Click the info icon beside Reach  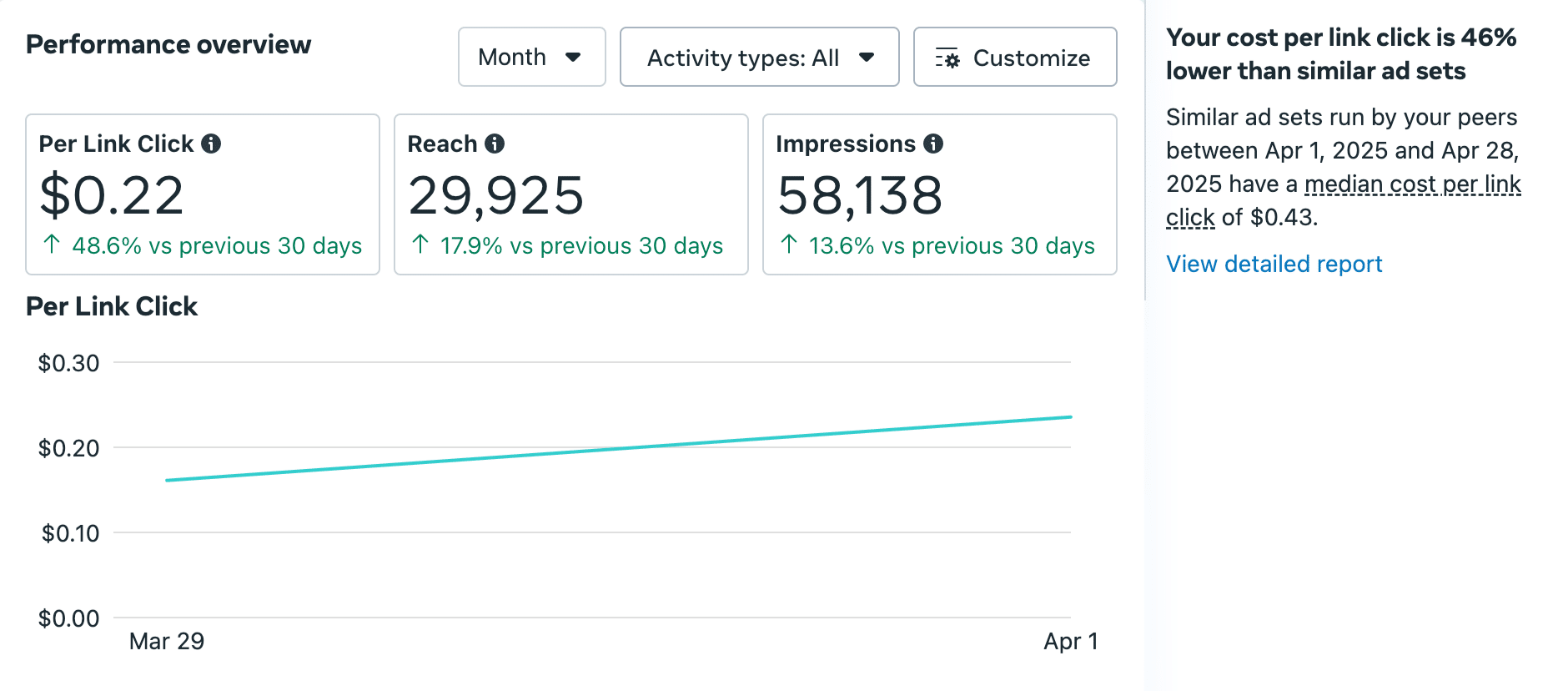point(495,144)
